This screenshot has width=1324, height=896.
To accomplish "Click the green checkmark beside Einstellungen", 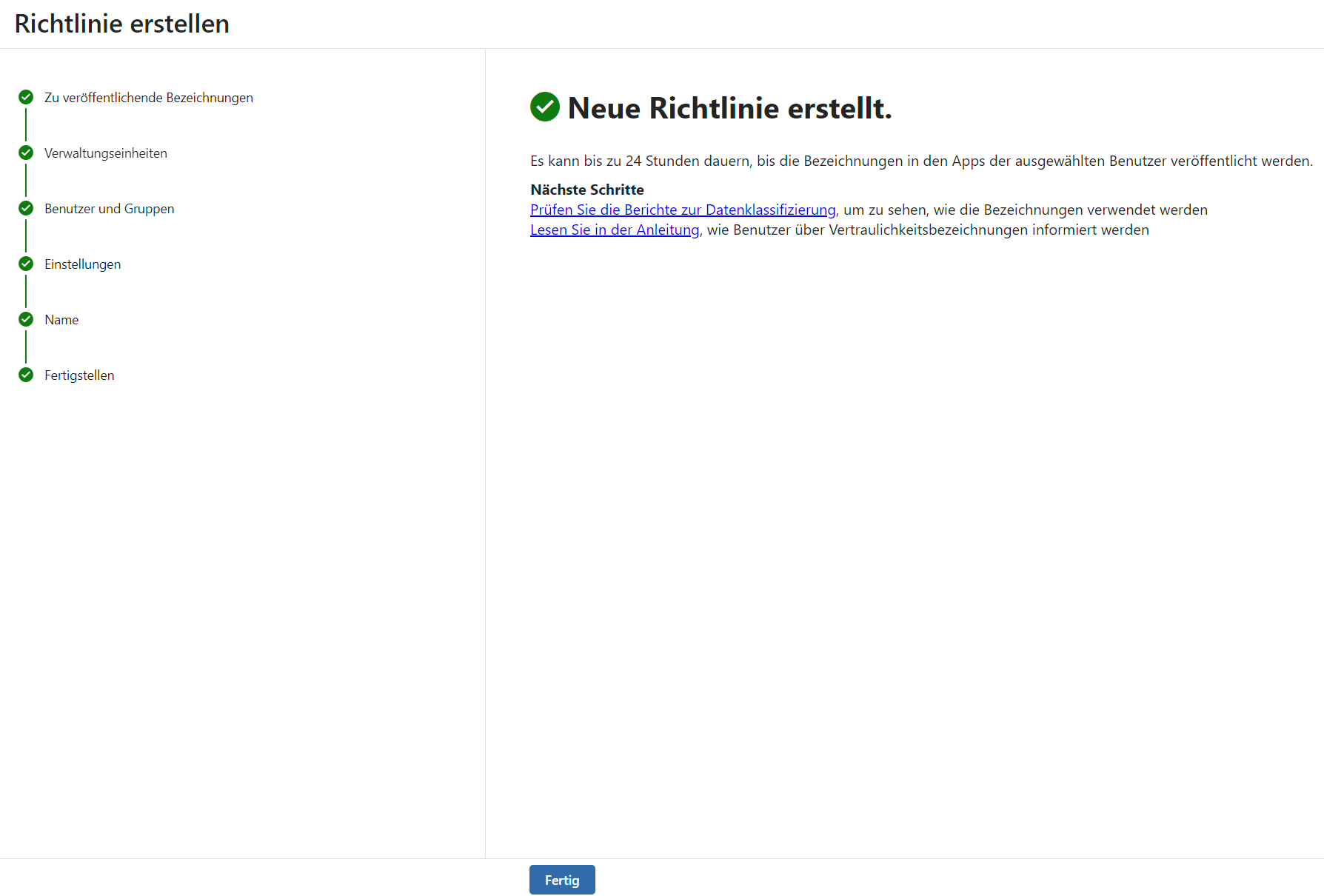I will (x=26, y=264).
